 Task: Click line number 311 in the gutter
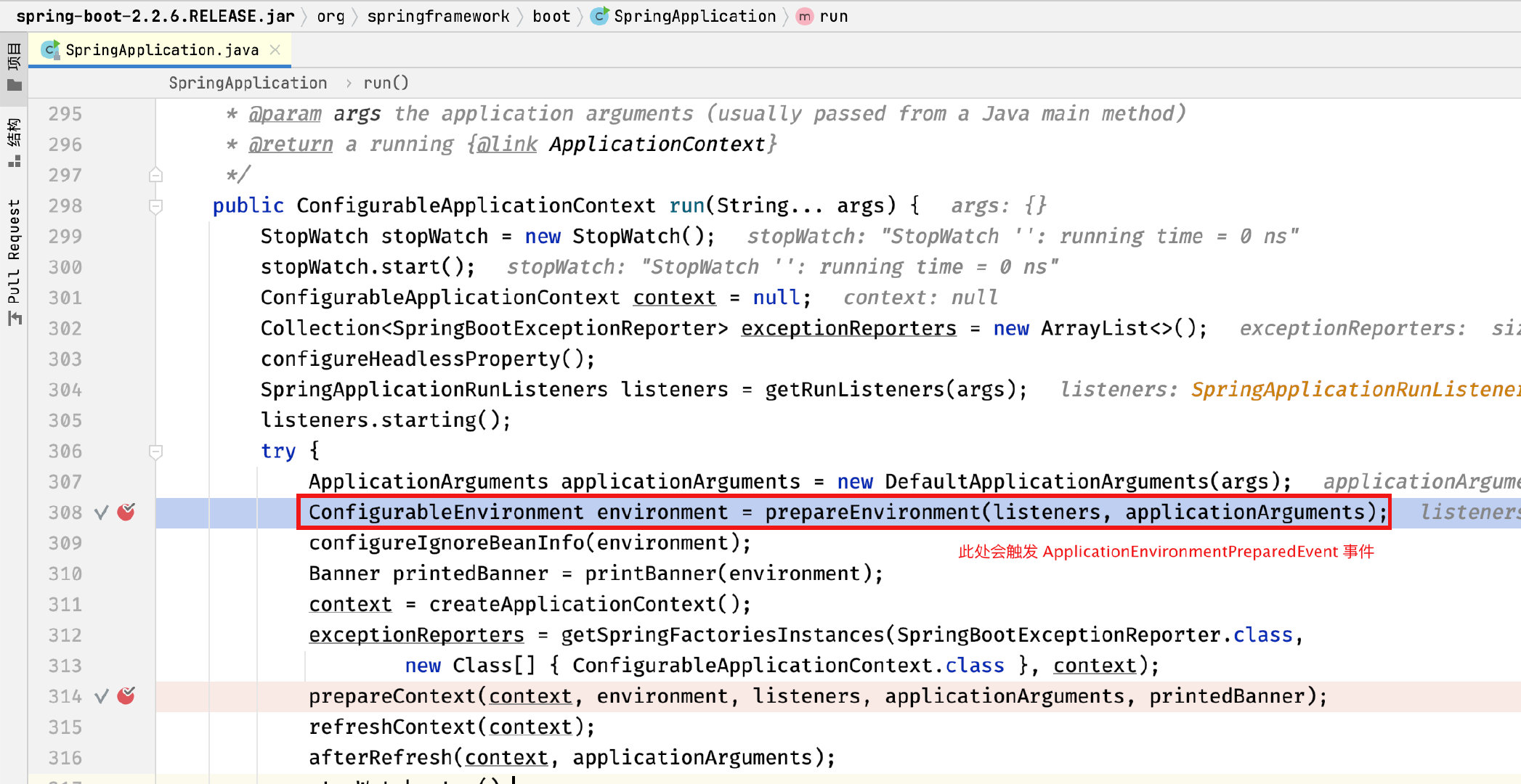point(65,605)
